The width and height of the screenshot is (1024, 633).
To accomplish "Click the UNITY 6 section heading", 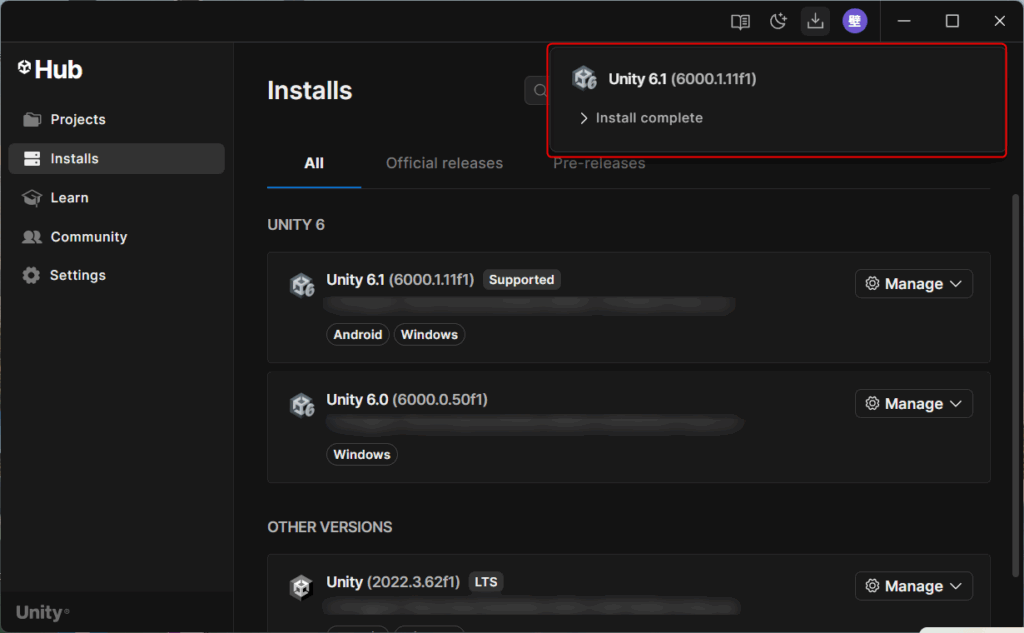I will point(296,225).
